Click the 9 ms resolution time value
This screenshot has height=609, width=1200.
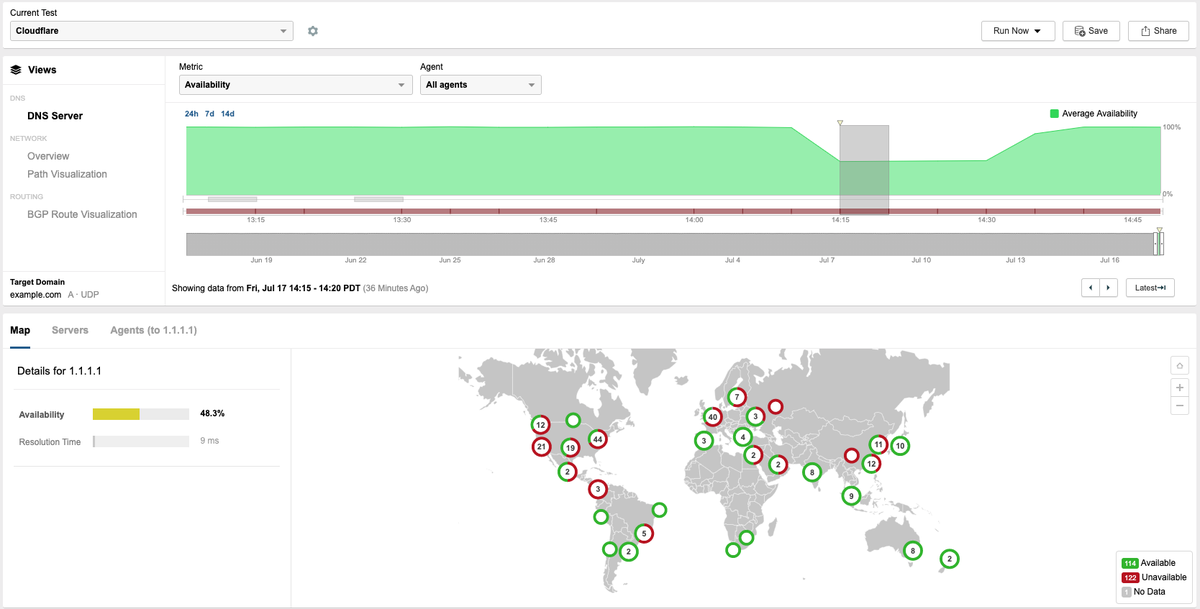click(209, 441)
